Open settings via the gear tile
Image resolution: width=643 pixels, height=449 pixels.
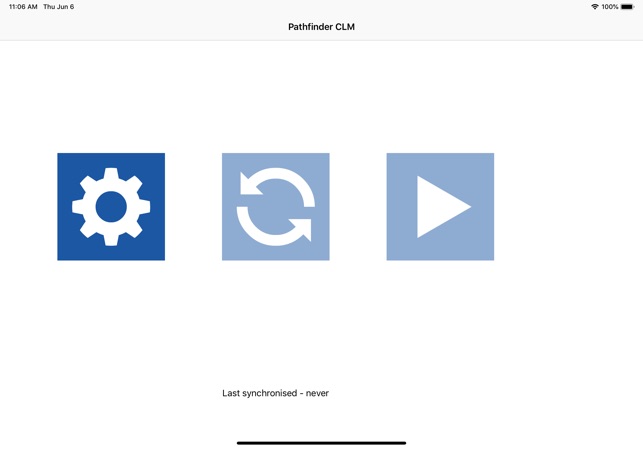111,207
